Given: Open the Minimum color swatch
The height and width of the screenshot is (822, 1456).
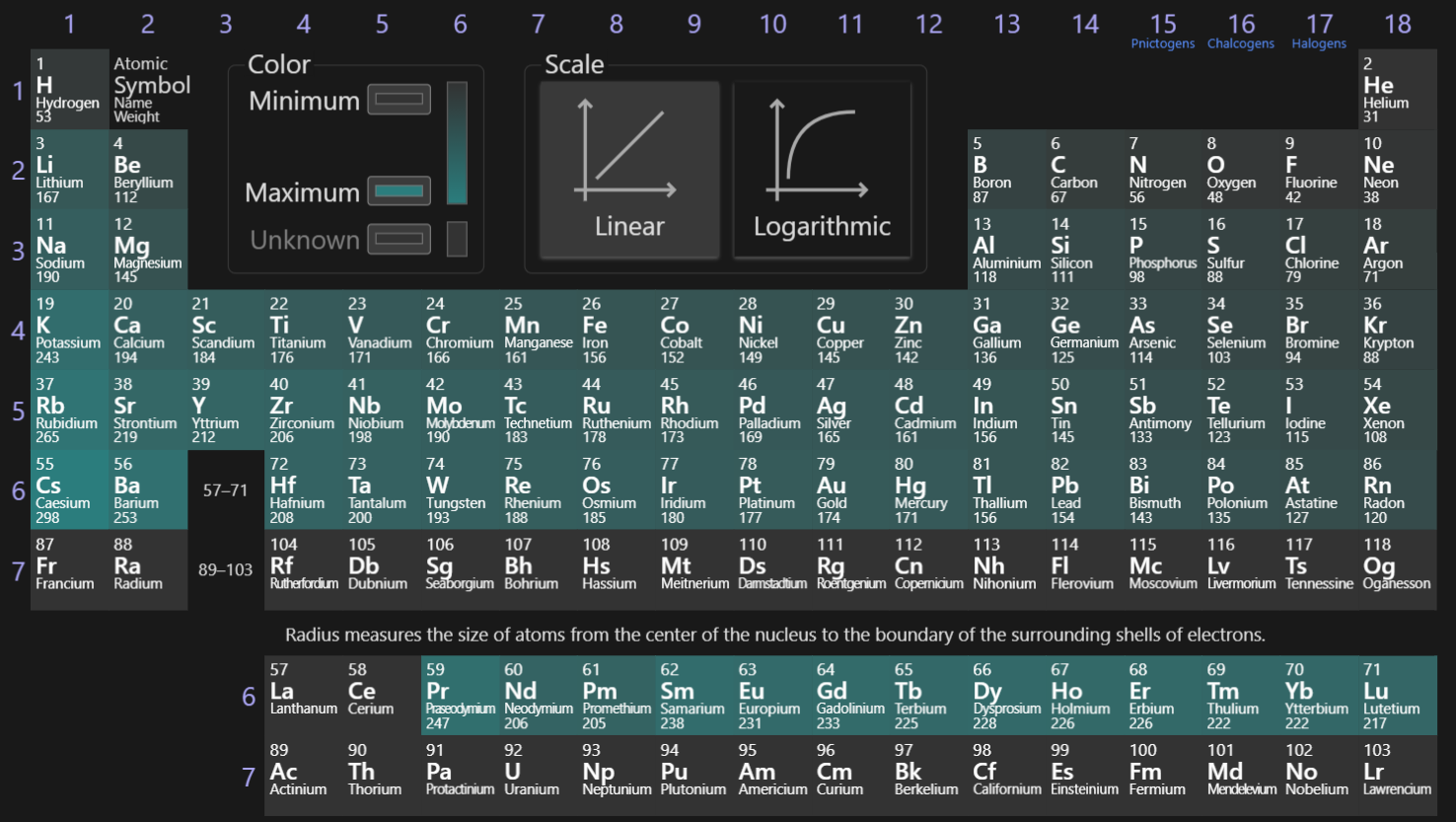Looking at the screenshot, I should pyautogui.click(x=399, y=100).
